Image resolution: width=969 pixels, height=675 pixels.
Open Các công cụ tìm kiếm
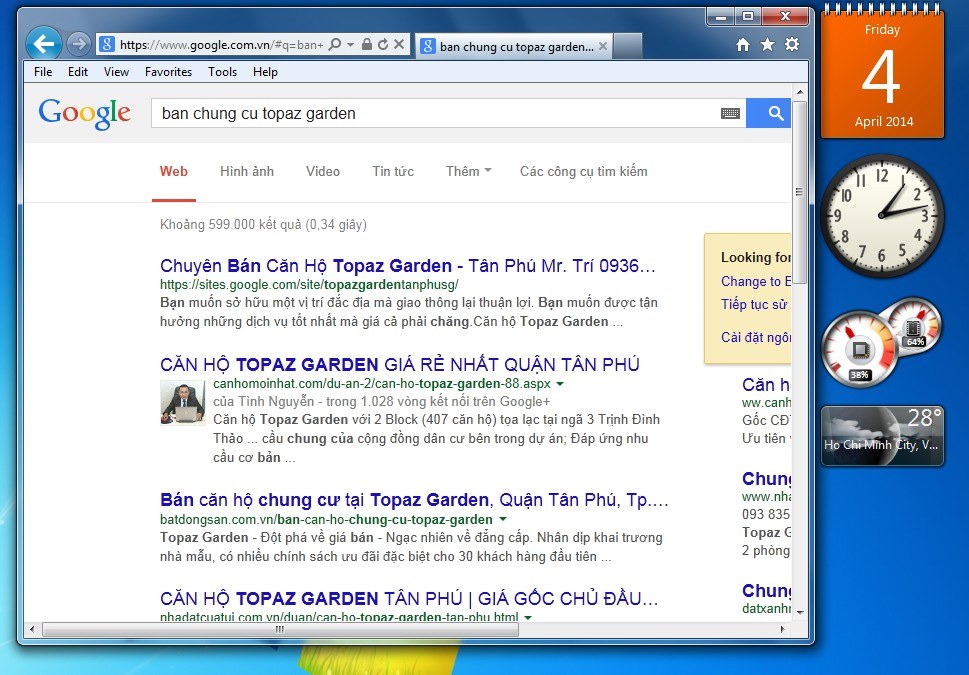click(x=583, y=172)
